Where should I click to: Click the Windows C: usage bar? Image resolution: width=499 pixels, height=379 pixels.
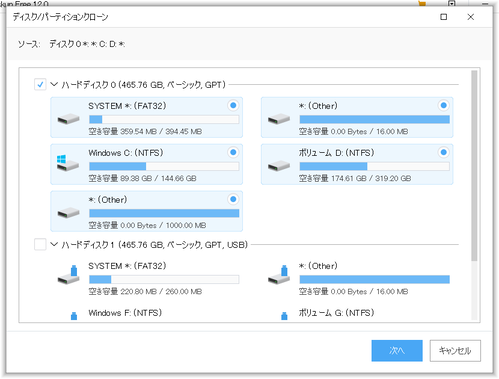pyautogui.click(x=164, y=166)
